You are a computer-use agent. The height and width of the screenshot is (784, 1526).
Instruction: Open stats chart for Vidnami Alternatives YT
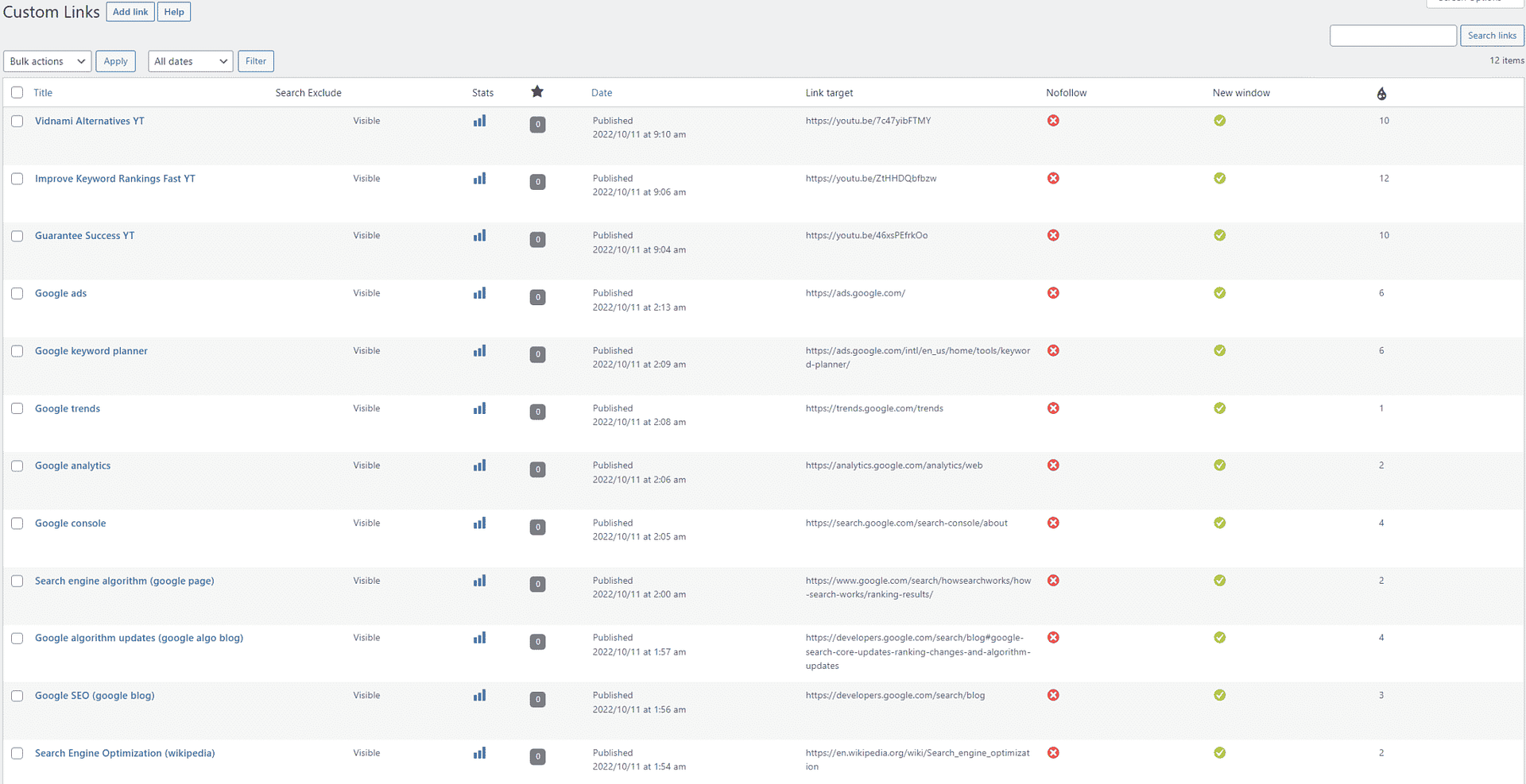479,121
